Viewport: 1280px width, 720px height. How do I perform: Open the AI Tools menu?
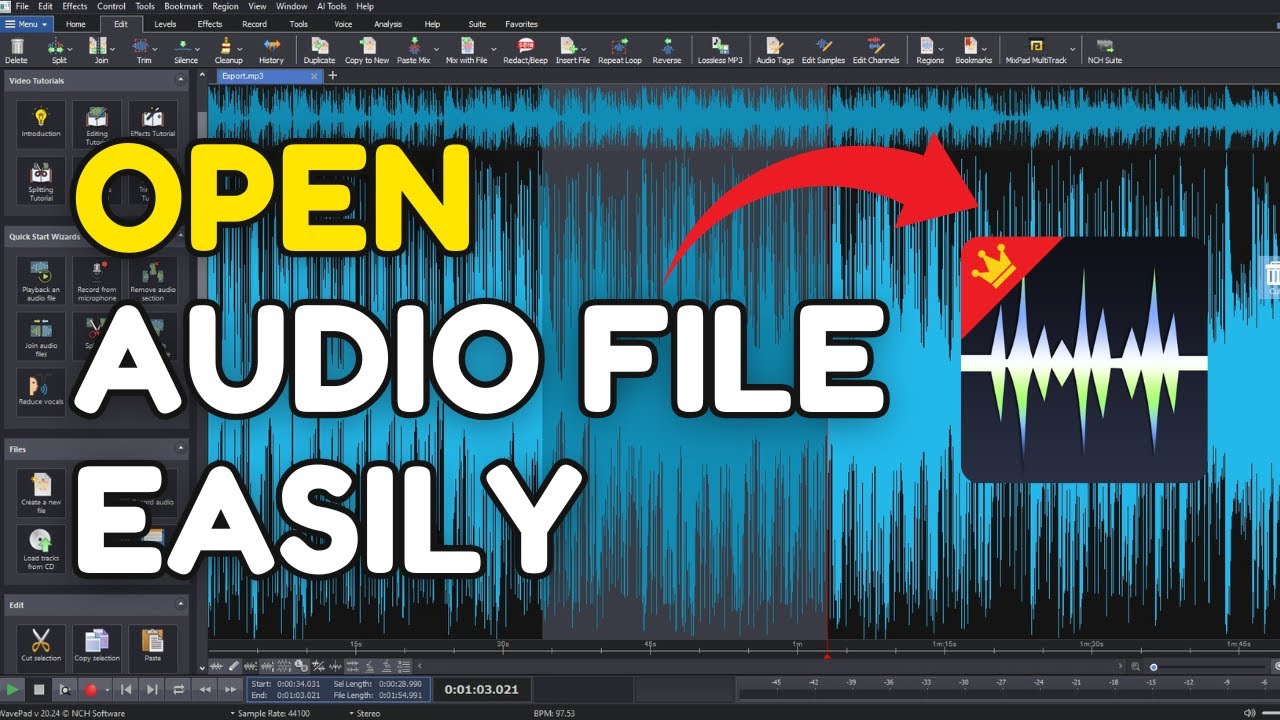point(331,6)
